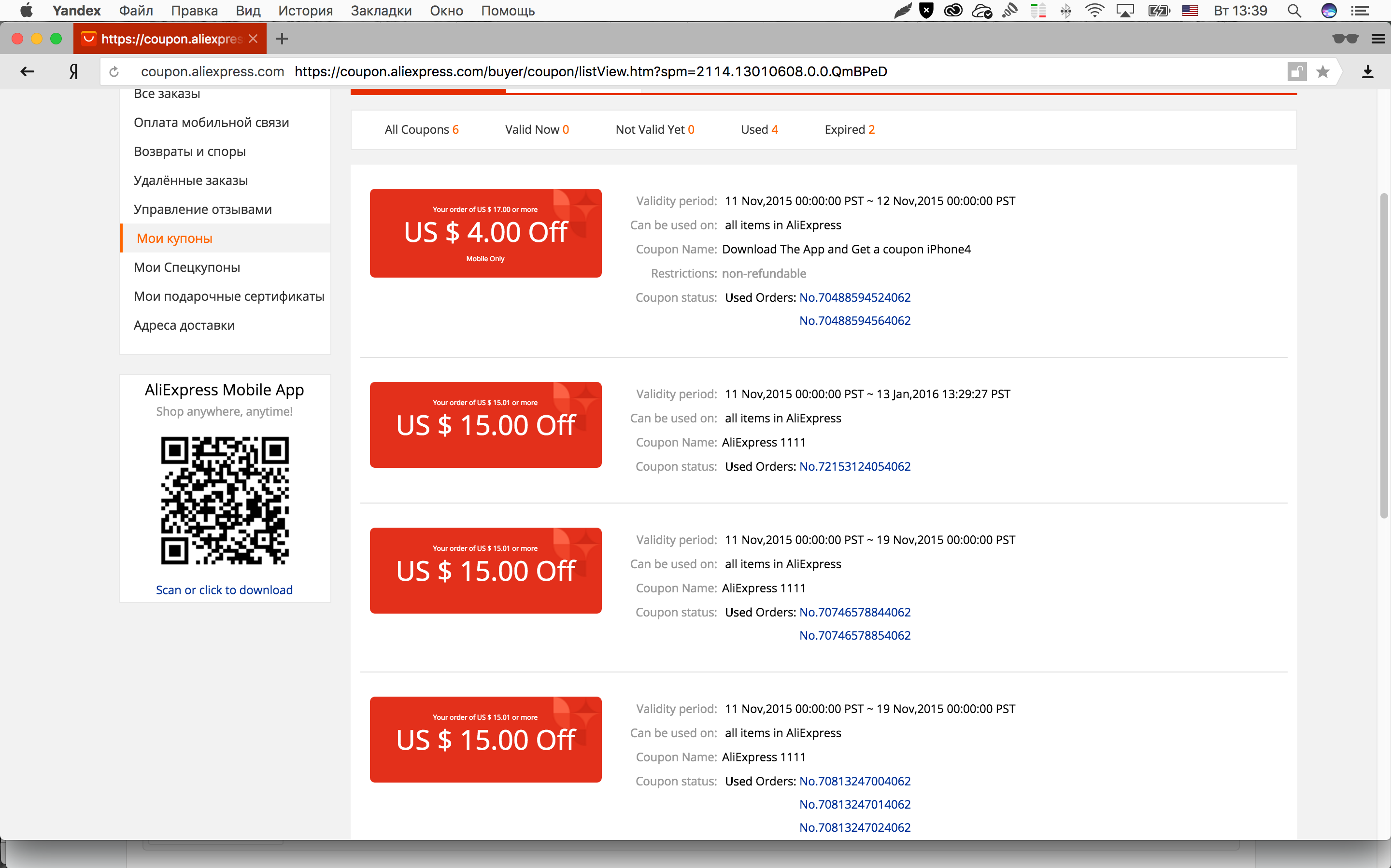Open the browser hamburger menu
The image size is (1391, 868).
[x=1378, y=39]
